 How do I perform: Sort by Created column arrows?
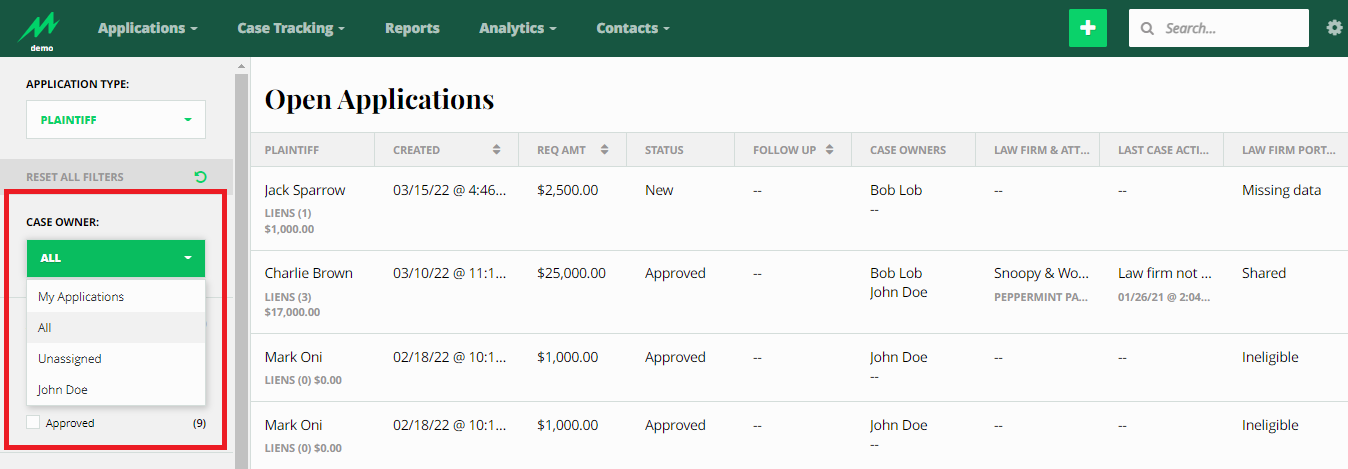(497, 150)
